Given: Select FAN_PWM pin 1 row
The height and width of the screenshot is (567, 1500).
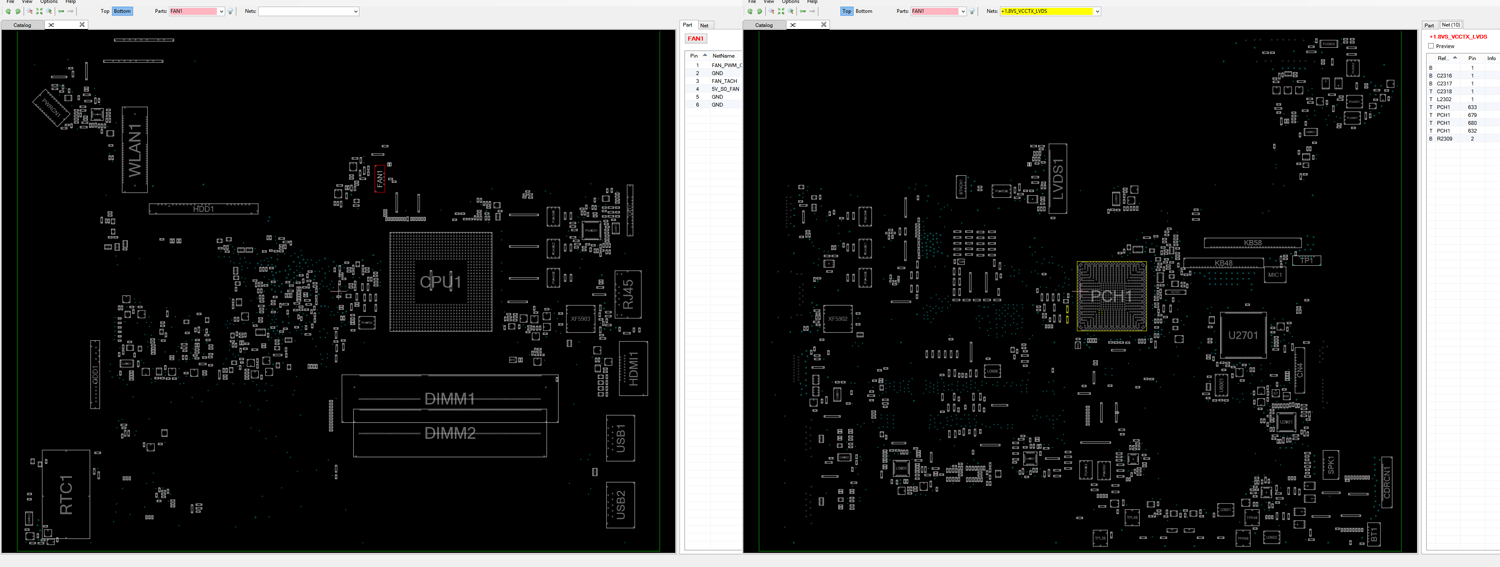Looking at the screenshot, I should click(714, 65).
